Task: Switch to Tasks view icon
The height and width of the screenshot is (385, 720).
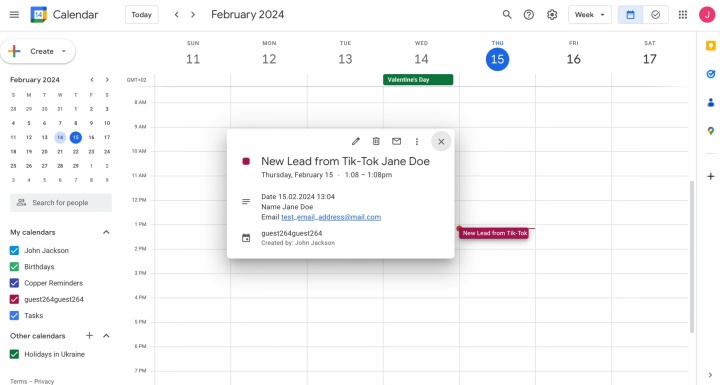Action: tap(655, 15)
